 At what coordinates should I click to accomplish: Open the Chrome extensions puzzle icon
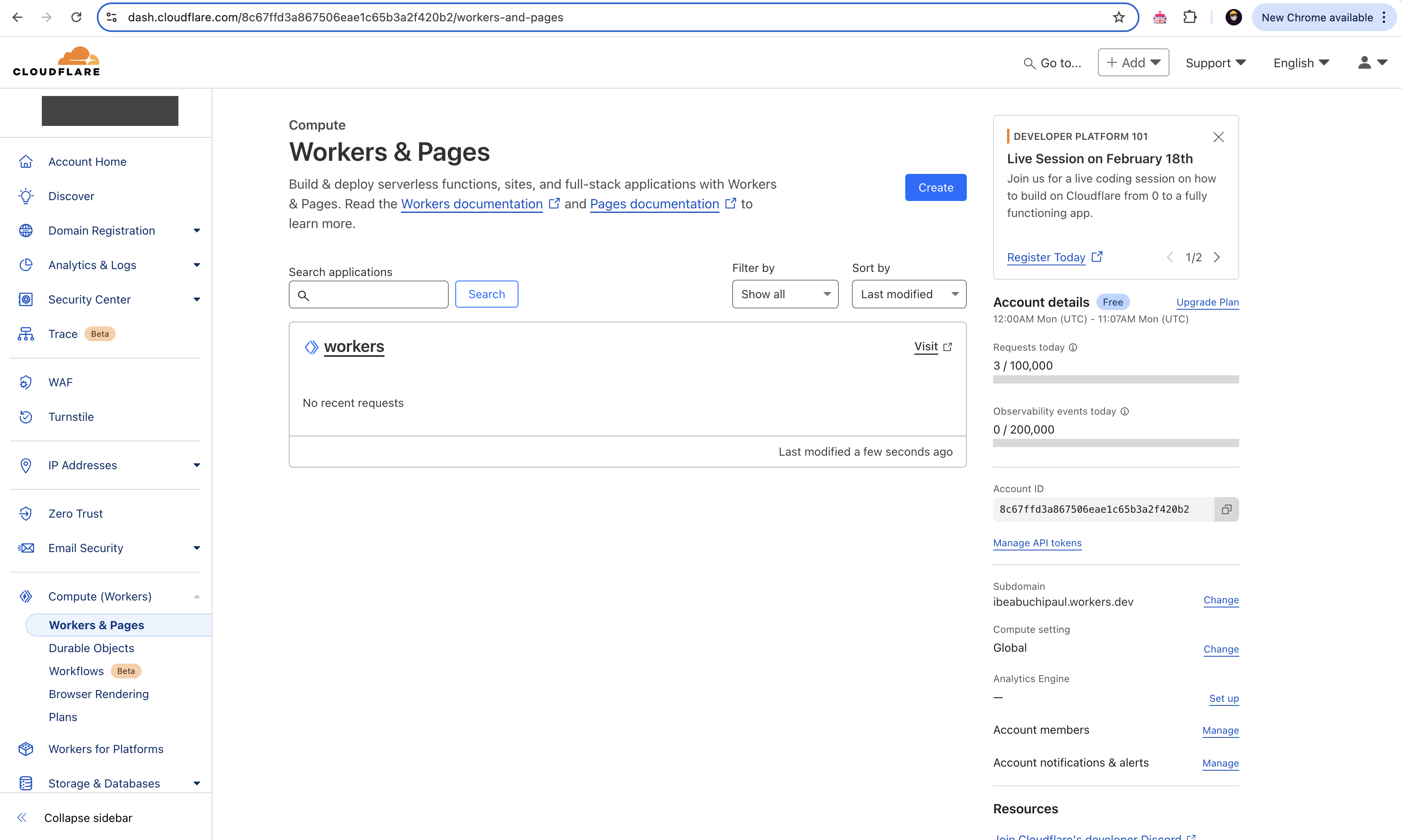pyautogui.click(x=1190, y=17)
